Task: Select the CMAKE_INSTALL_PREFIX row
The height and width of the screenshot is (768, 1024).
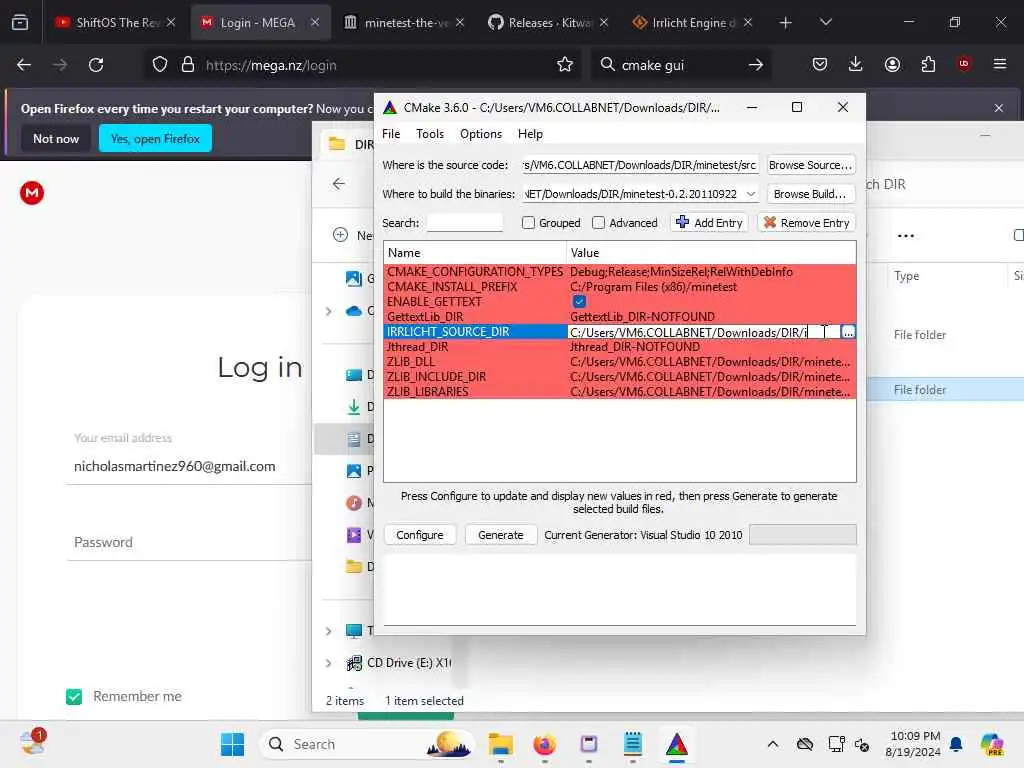Action: click(x=620, y=287)
